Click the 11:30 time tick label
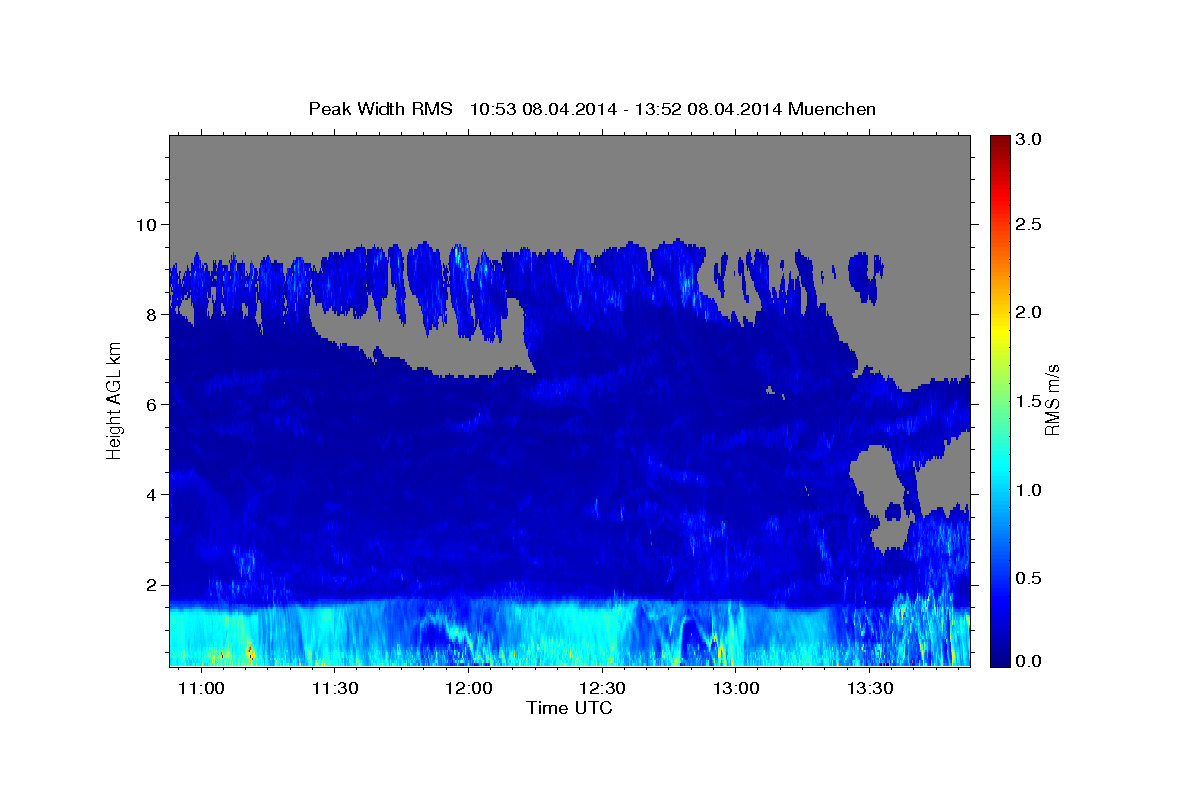The width and height of the screenshot is (1200, 800). point(336,689)
